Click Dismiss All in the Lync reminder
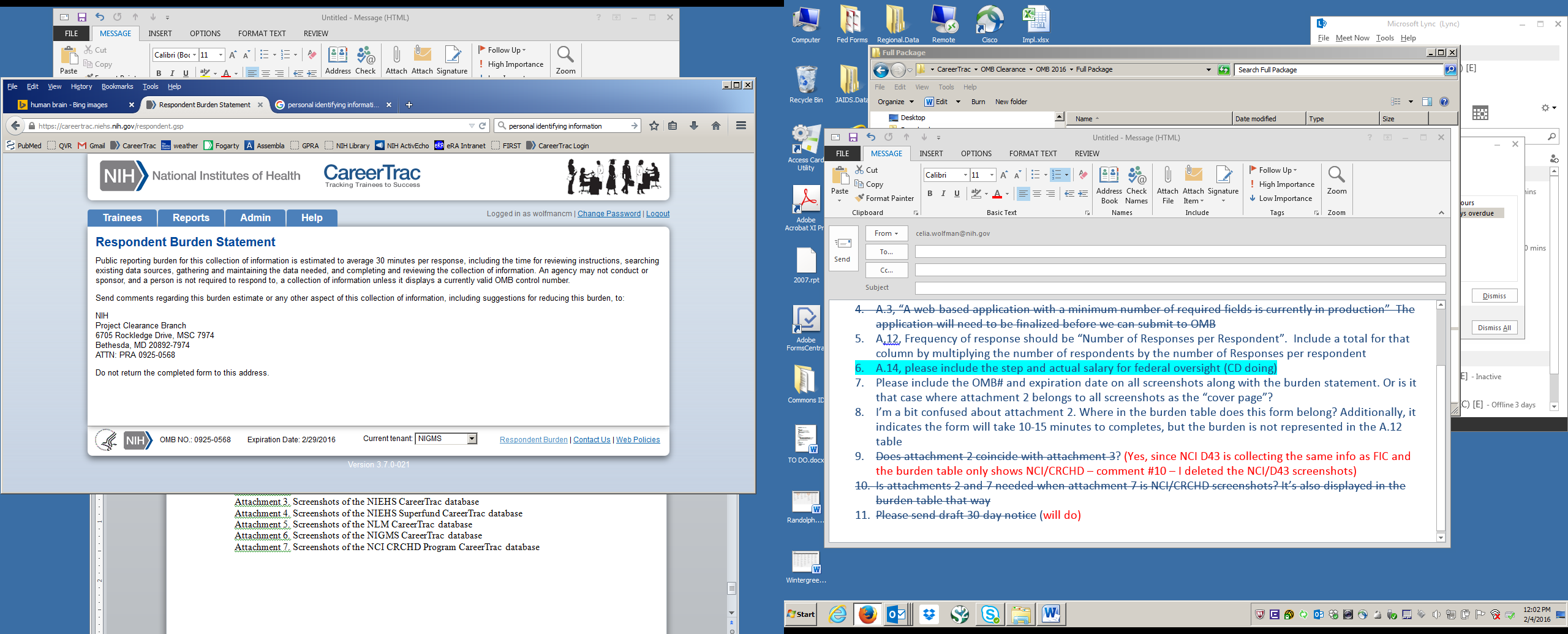 click(1494, 328)
